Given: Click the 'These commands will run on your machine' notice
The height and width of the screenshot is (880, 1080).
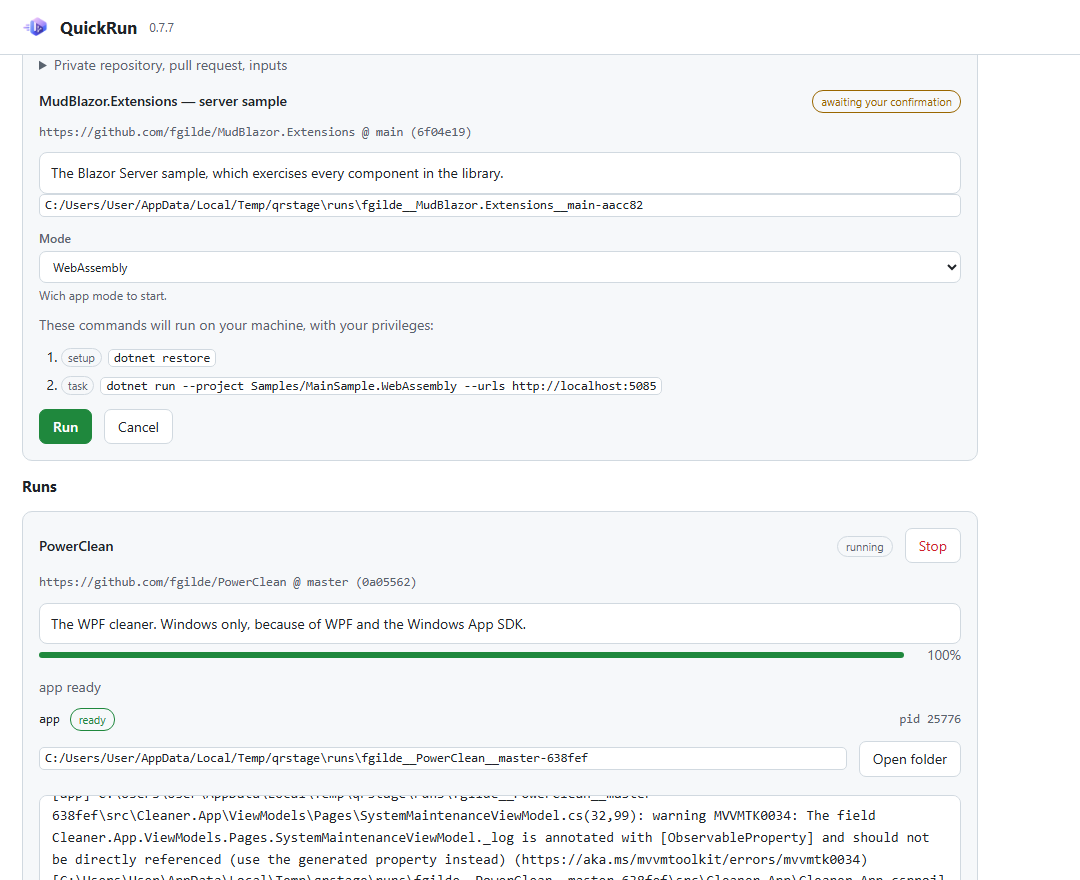Looking at the screenshot, I should (x=236, y=325).
